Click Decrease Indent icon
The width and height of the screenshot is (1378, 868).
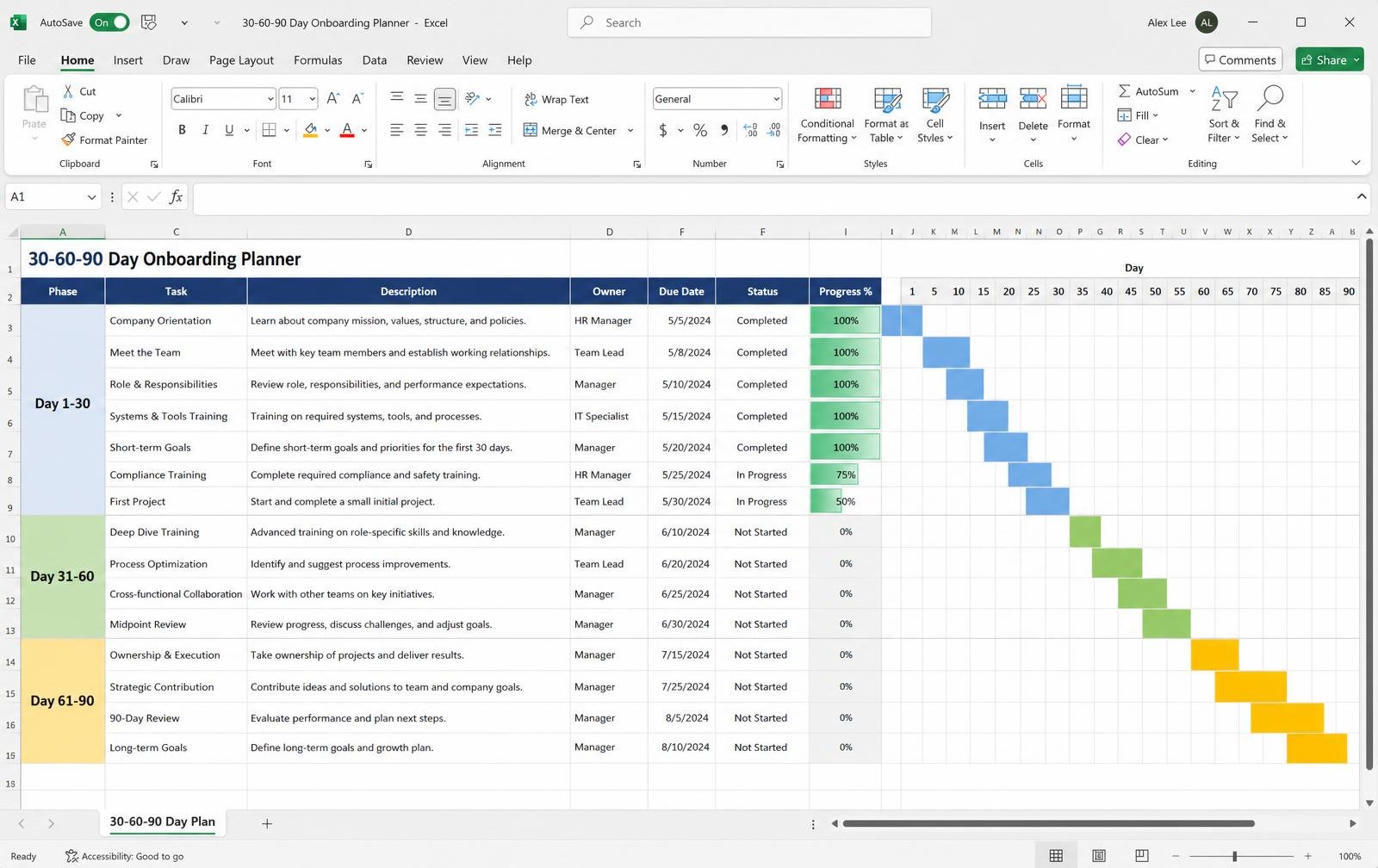[471, 130]
